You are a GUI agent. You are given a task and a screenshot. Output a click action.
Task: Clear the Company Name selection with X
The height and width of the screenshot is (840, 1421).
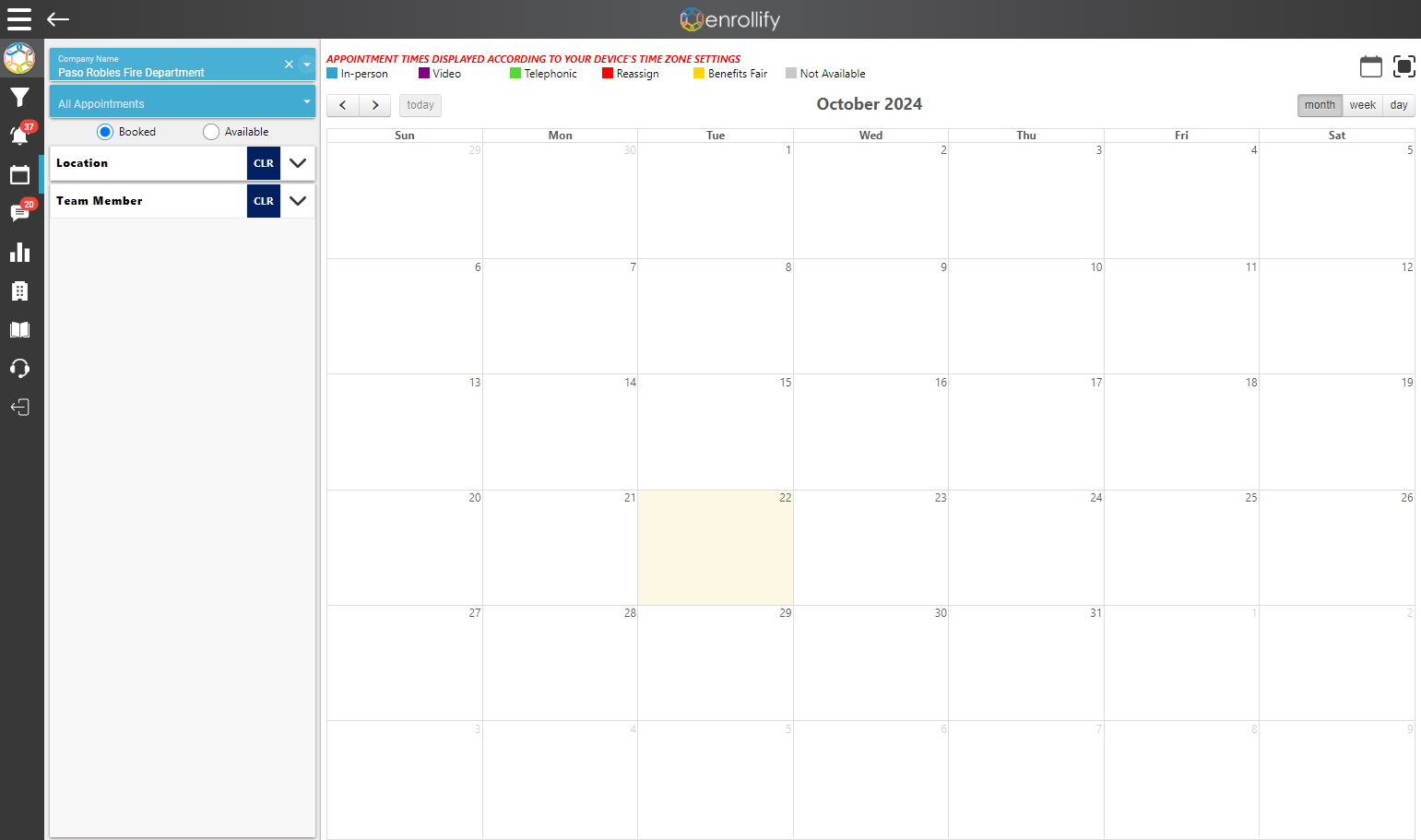pyautogui.click(x=289, y=65)
